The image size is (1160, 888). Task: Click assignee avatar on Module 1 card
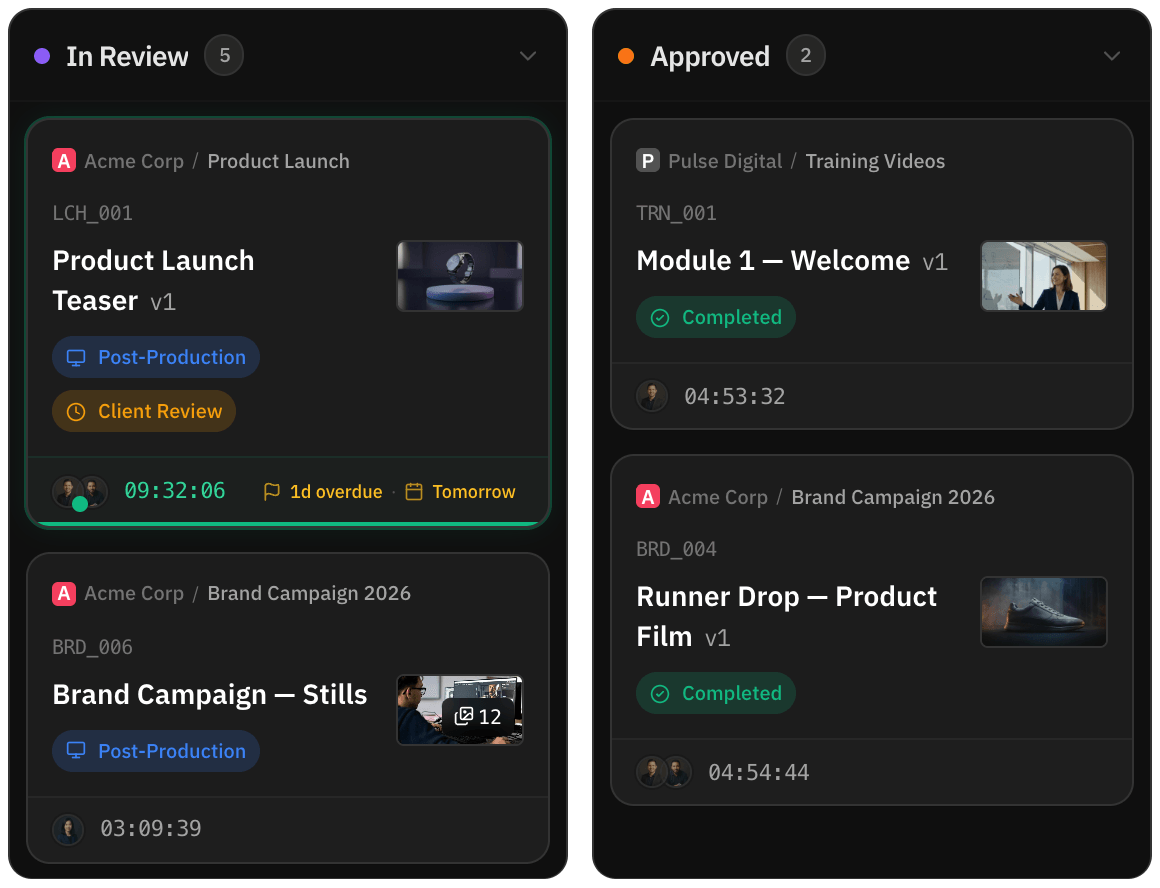pyautogui.click(x=652, y=396)
